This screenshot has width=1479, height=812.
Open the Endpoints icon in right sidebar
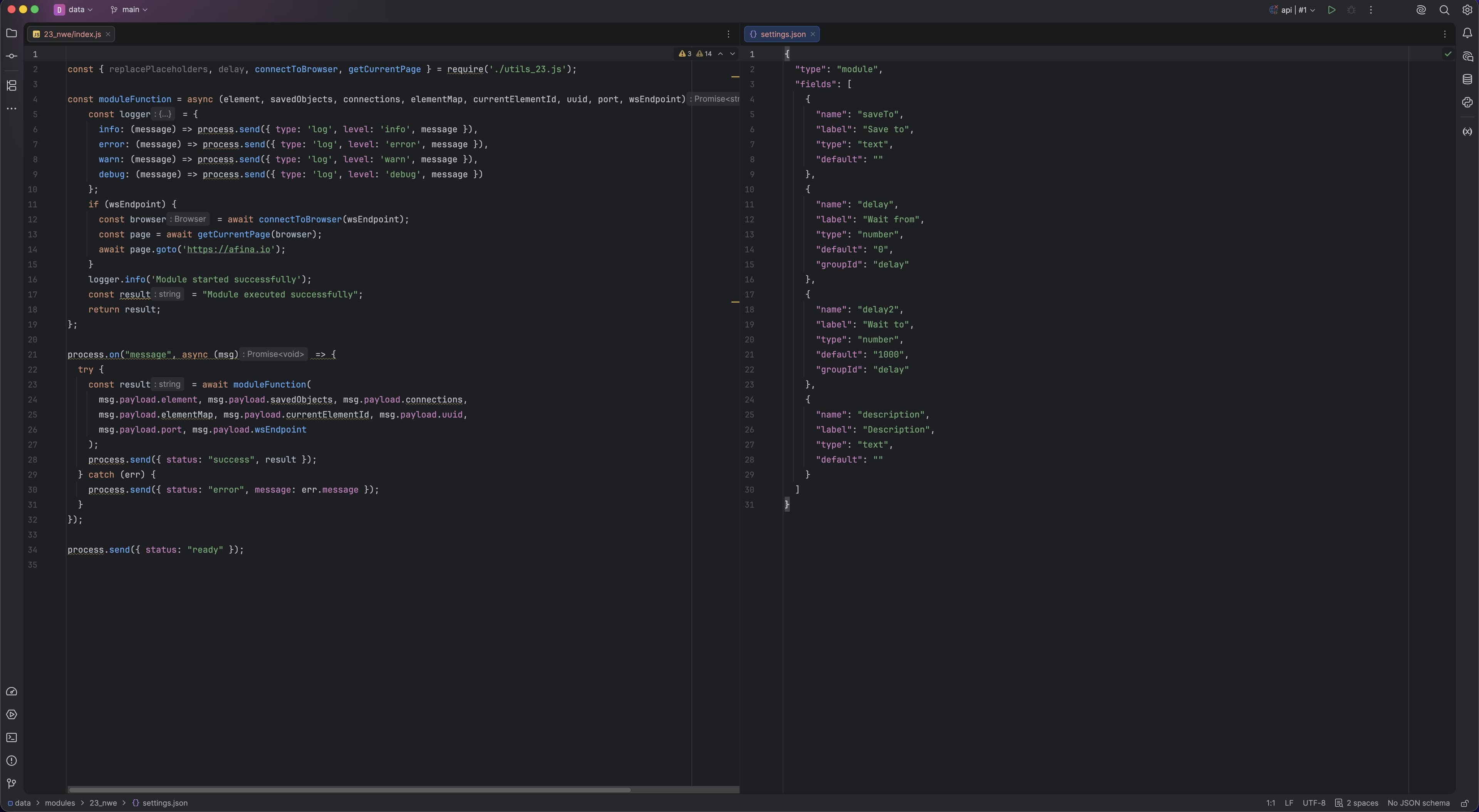1467,131
